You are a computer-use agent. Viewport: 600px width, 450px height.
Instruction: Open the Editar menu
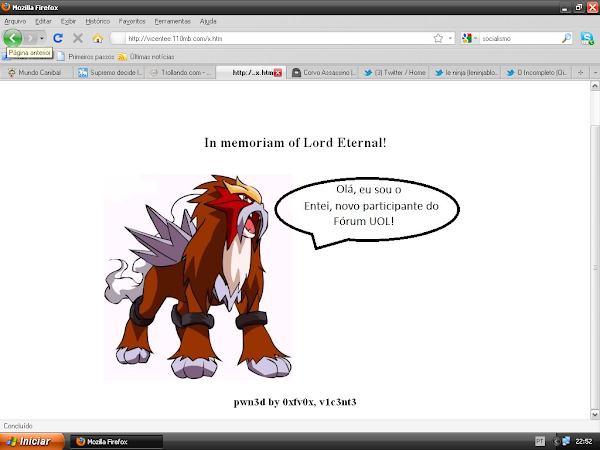(43, 21)
